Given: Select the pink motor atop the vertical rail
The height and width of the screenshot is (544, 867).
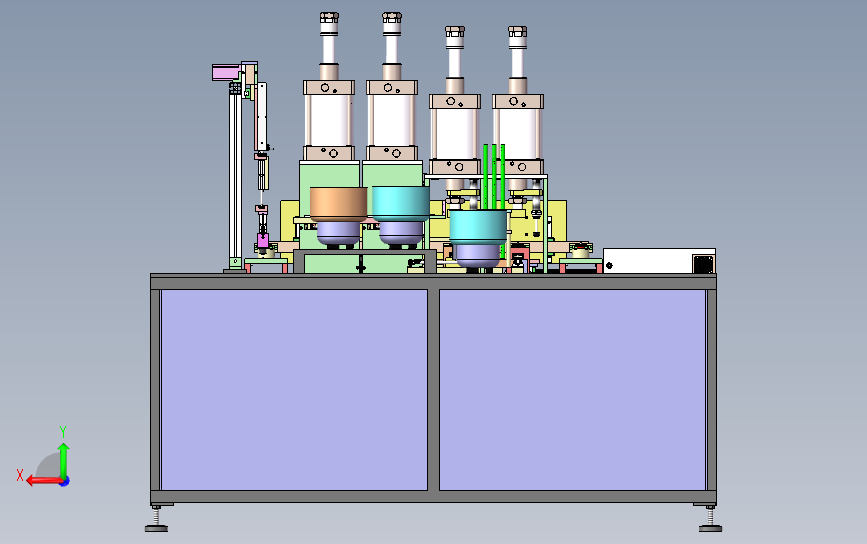Looking at the screenshot, I should tap(226, 72).
